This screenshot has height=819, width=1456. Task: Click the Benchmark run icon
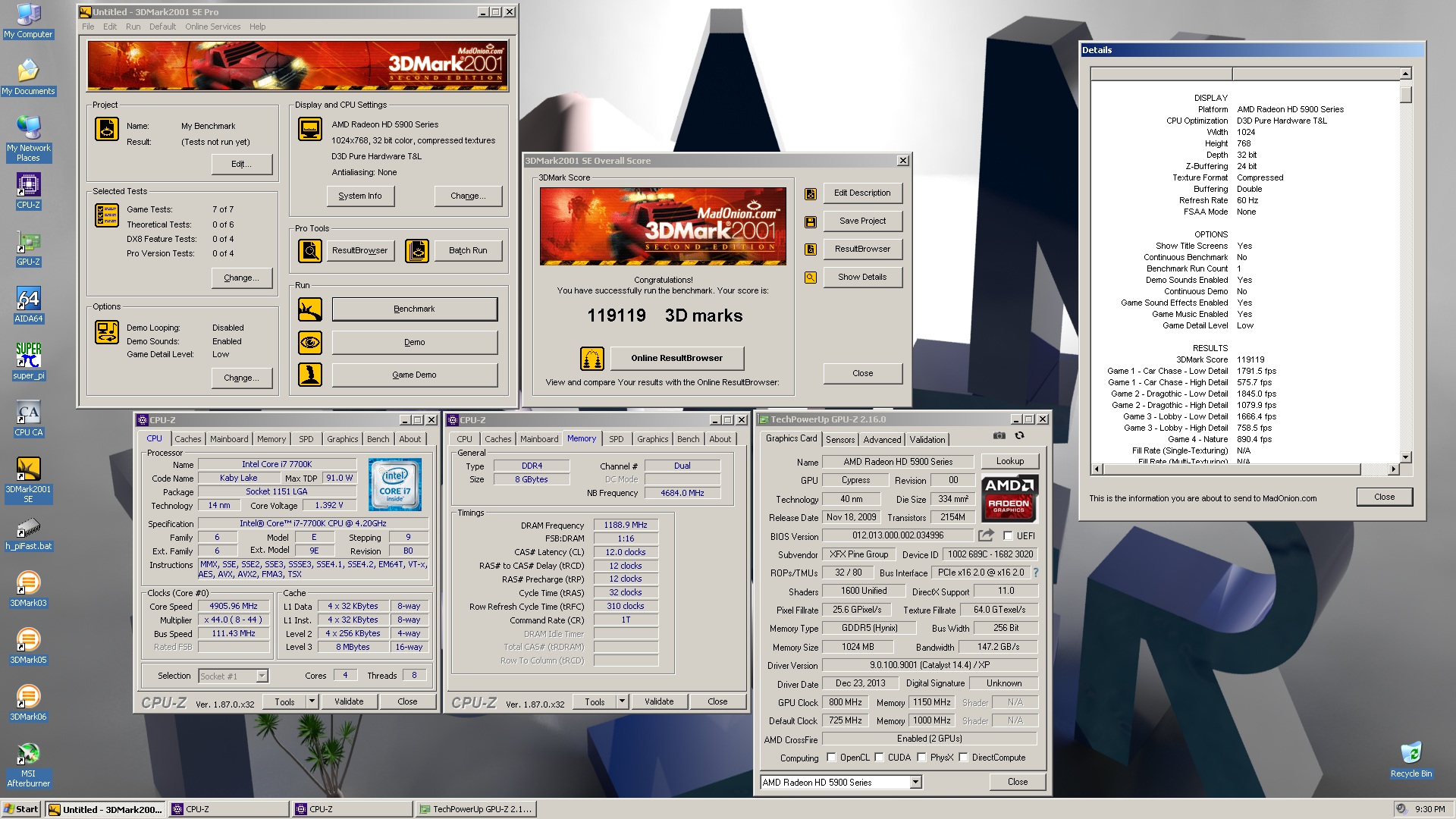coord(309,309)
